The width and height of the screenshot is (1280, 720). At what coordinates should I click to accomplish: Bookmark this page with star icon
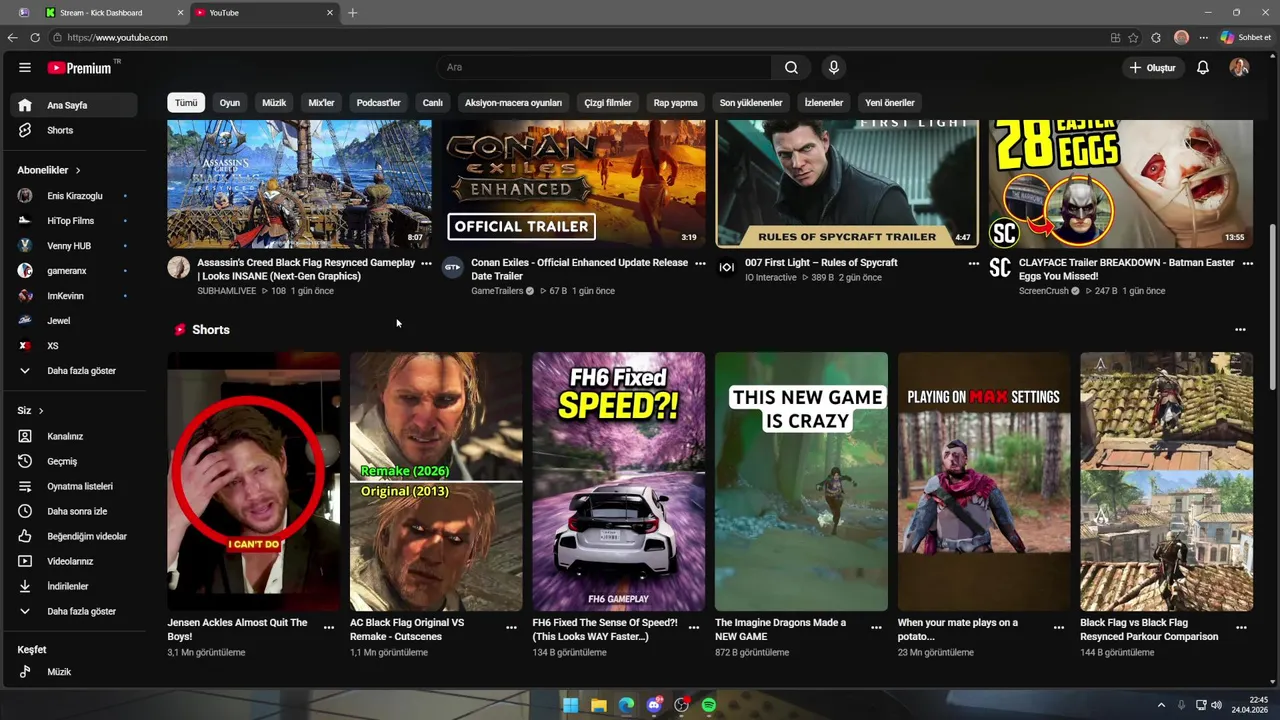click(1133, 37)
